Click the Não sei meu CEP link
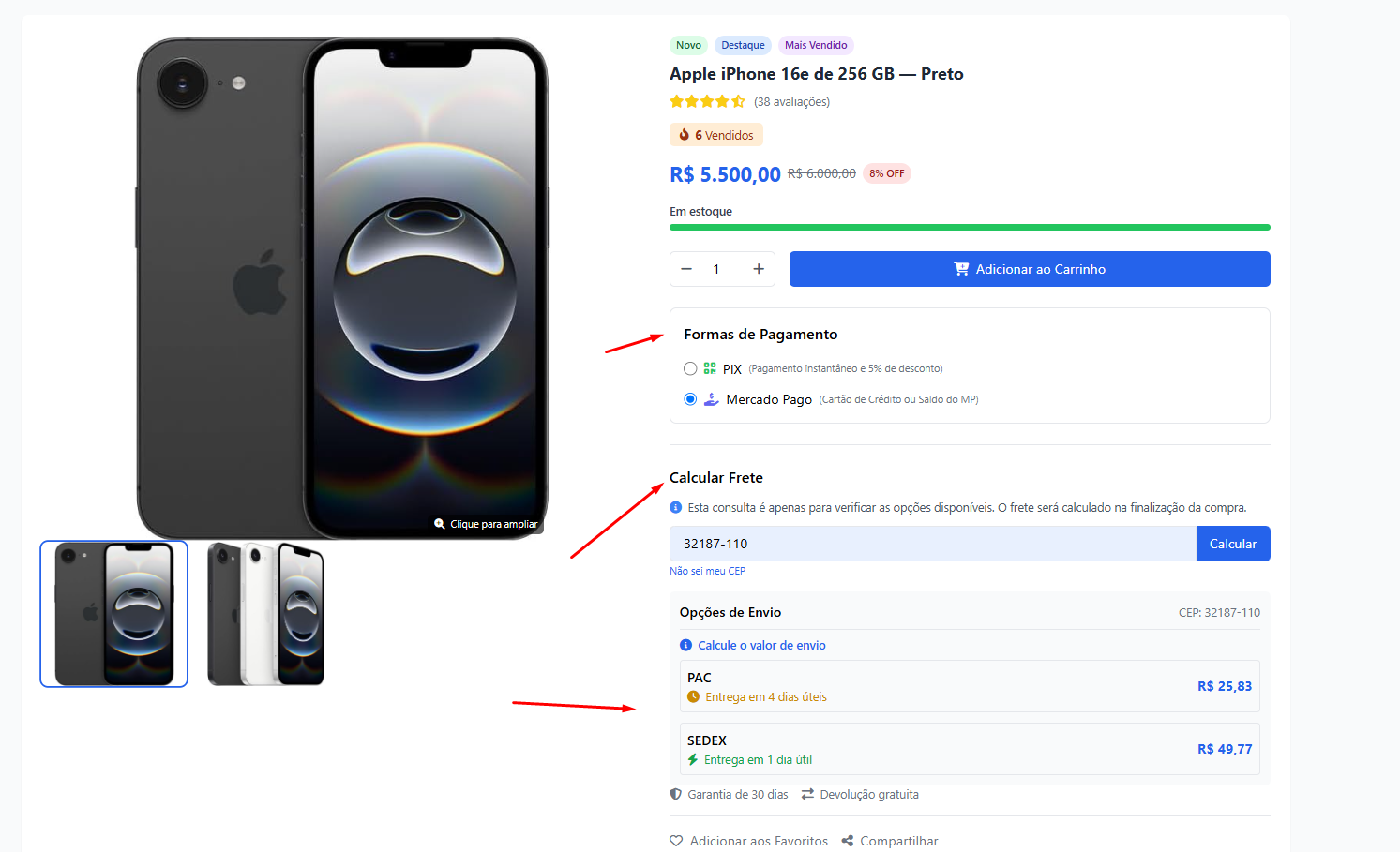This screenshot has height=852, width=1400. pyautogui.click(x=707, y=570)
